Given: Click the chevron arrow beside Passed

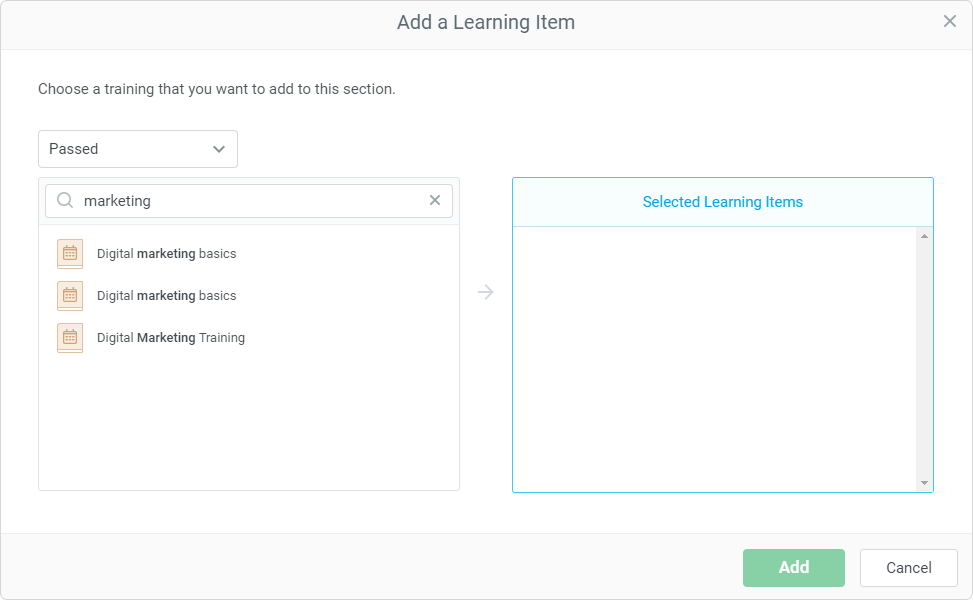Looking at the screenshot, I should coord(219,149).
